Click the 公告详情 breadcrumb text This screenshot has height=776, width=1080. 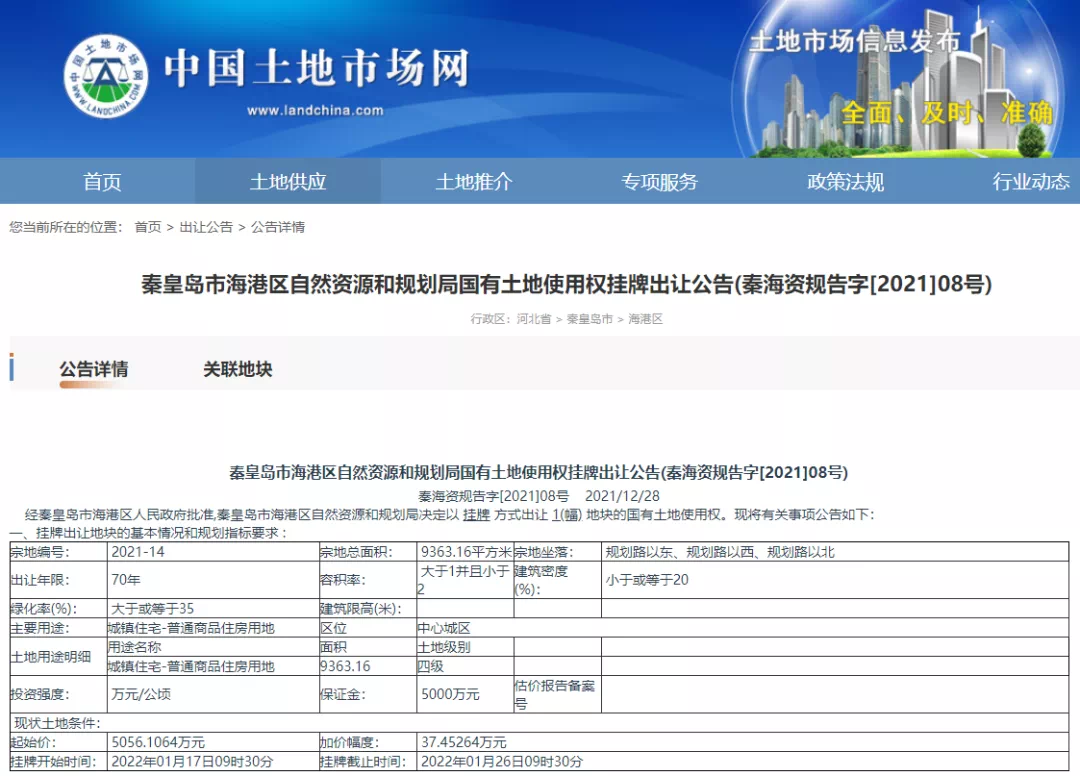[278, 227]
